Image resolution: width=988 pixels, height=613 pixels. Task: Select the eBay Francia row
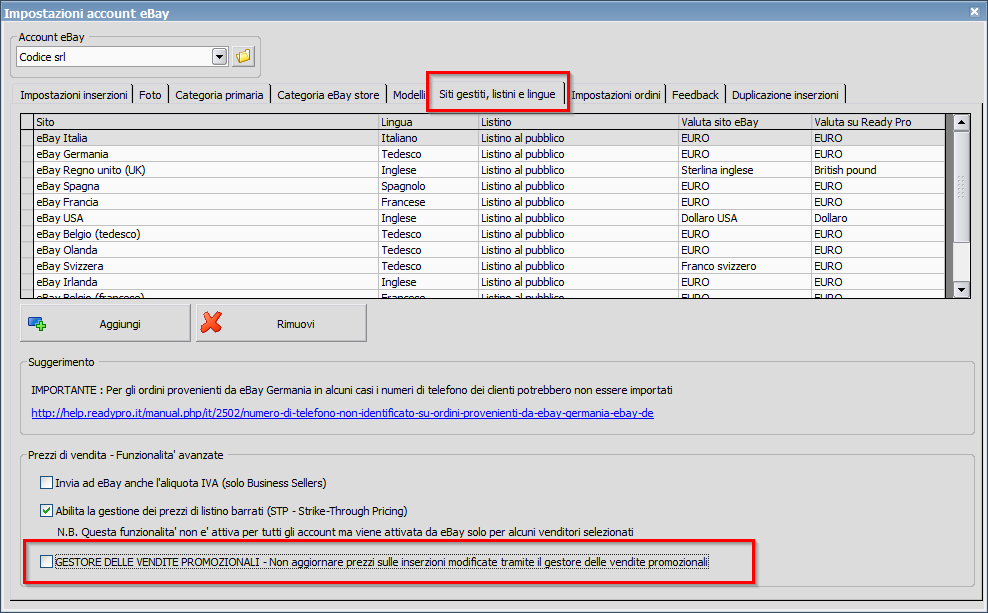tap(483, 202)
